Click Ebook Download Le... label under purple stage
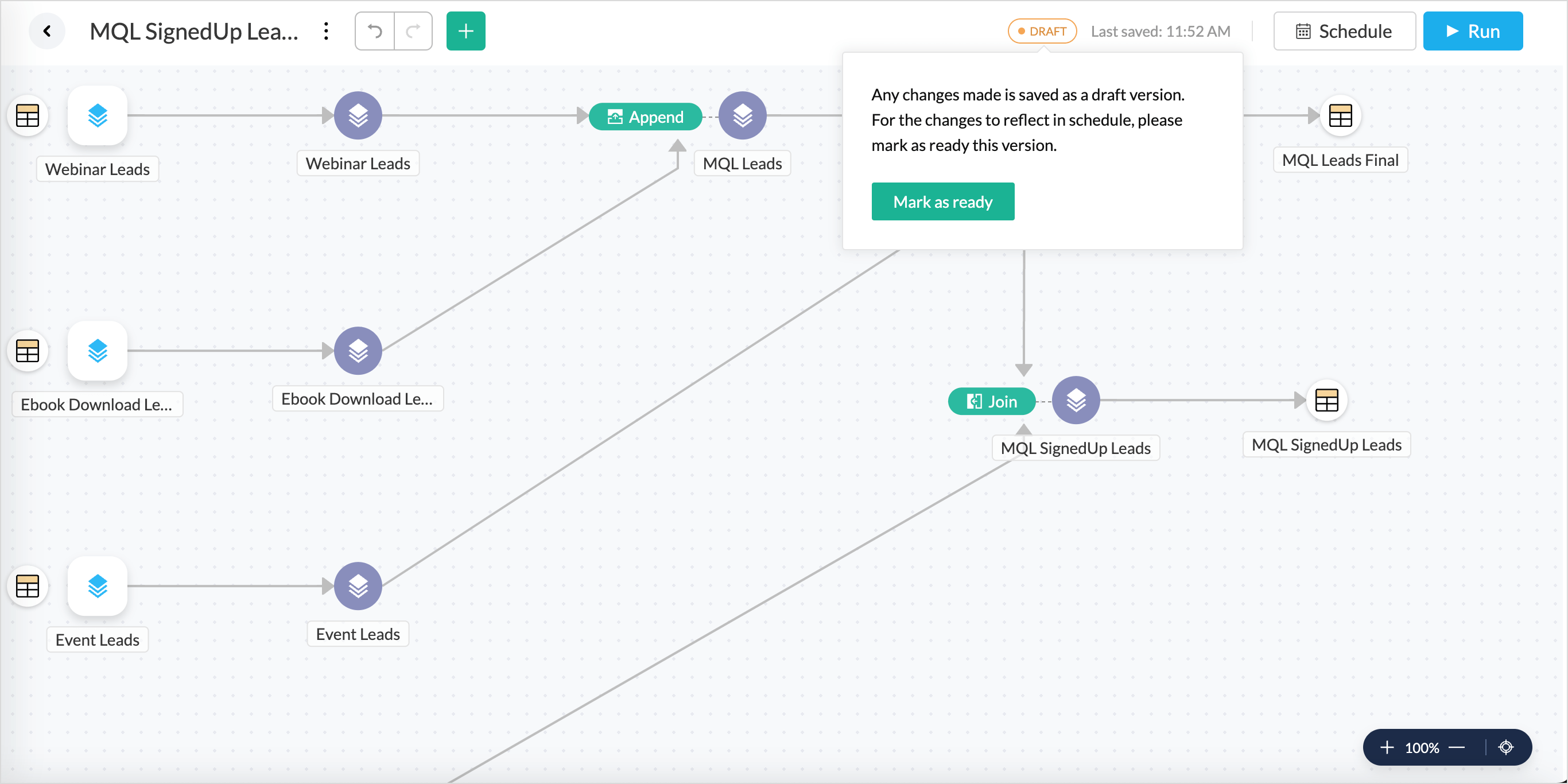 358,399
